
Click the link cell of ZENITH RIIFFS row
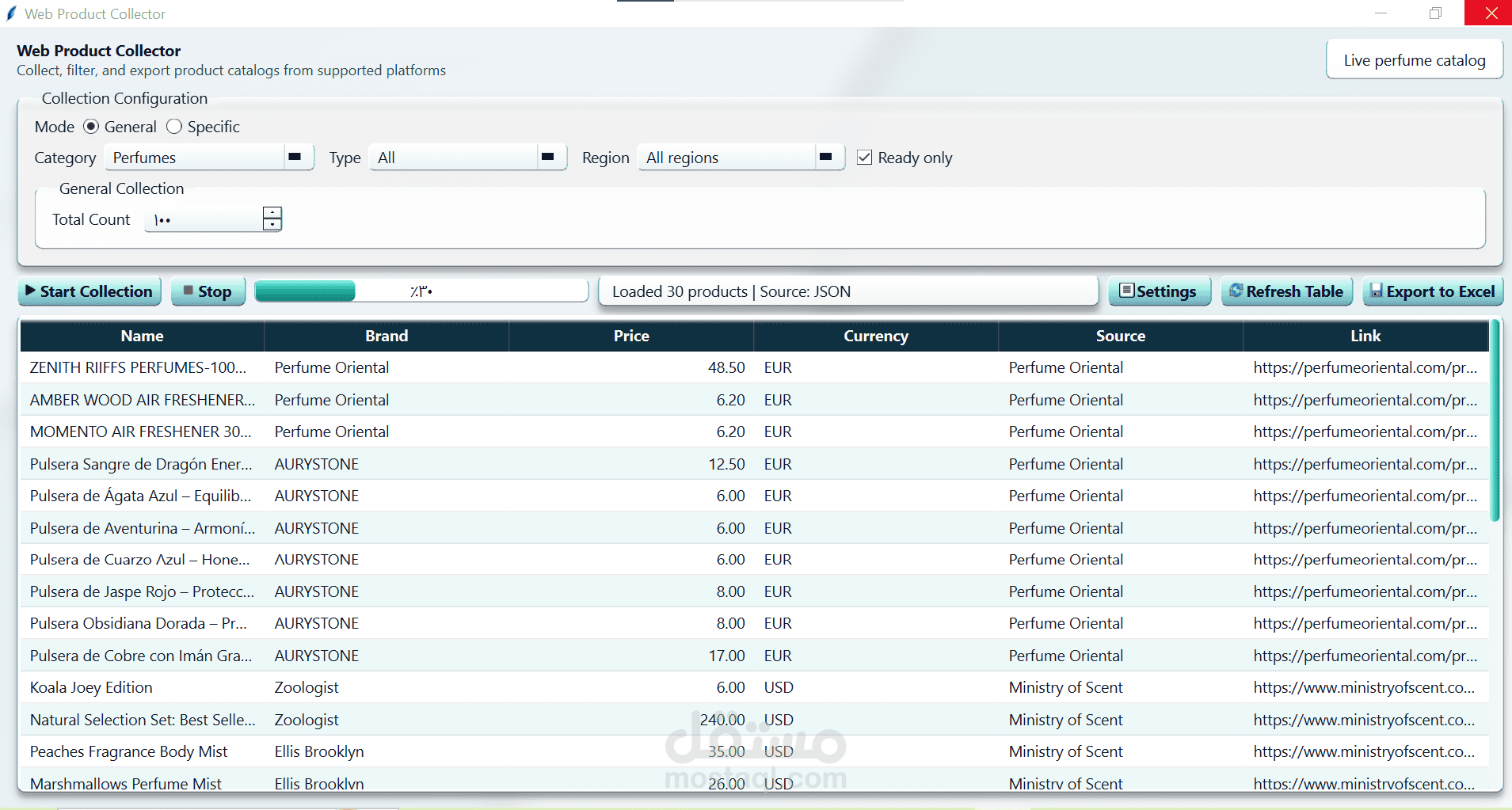pos(1365,367)
